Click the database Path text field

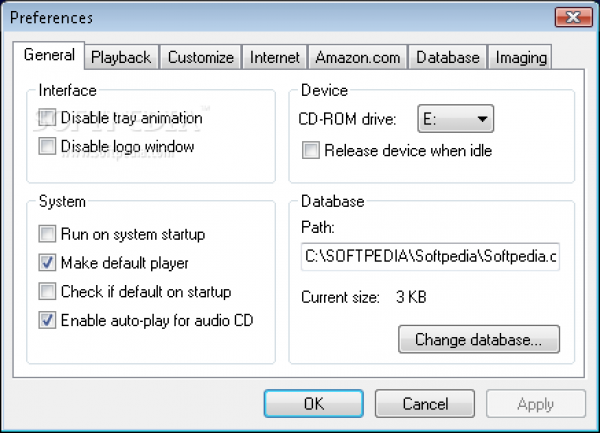click(429, 257)
